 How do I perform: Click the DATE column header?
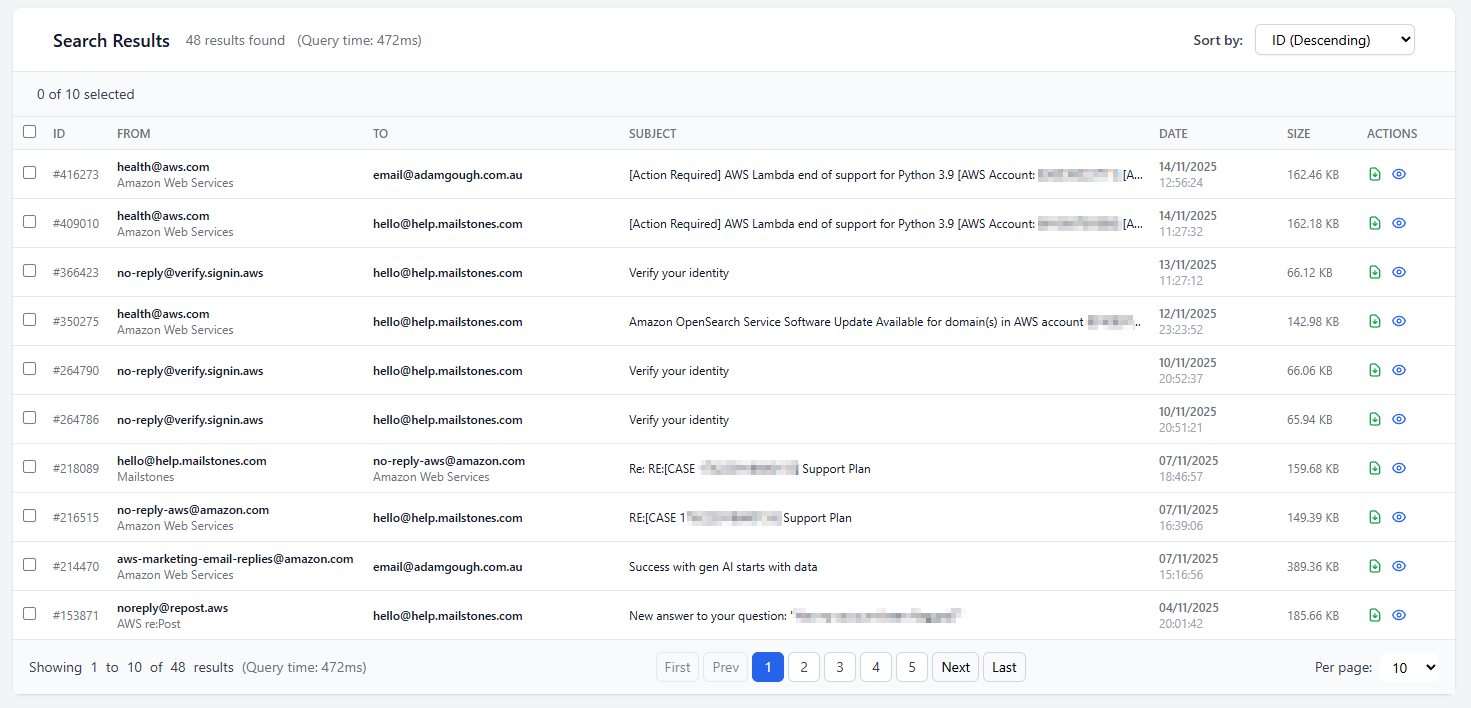[1173, 134]
